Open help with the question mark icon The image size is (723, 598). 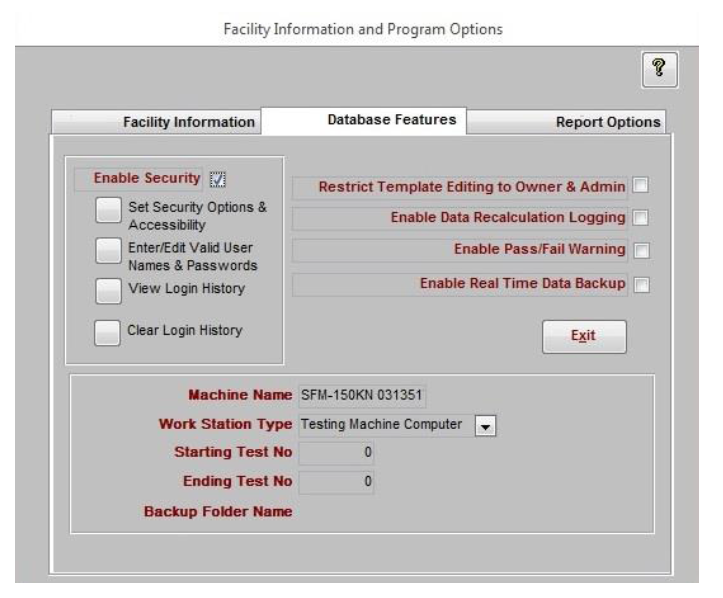[659, 70]
